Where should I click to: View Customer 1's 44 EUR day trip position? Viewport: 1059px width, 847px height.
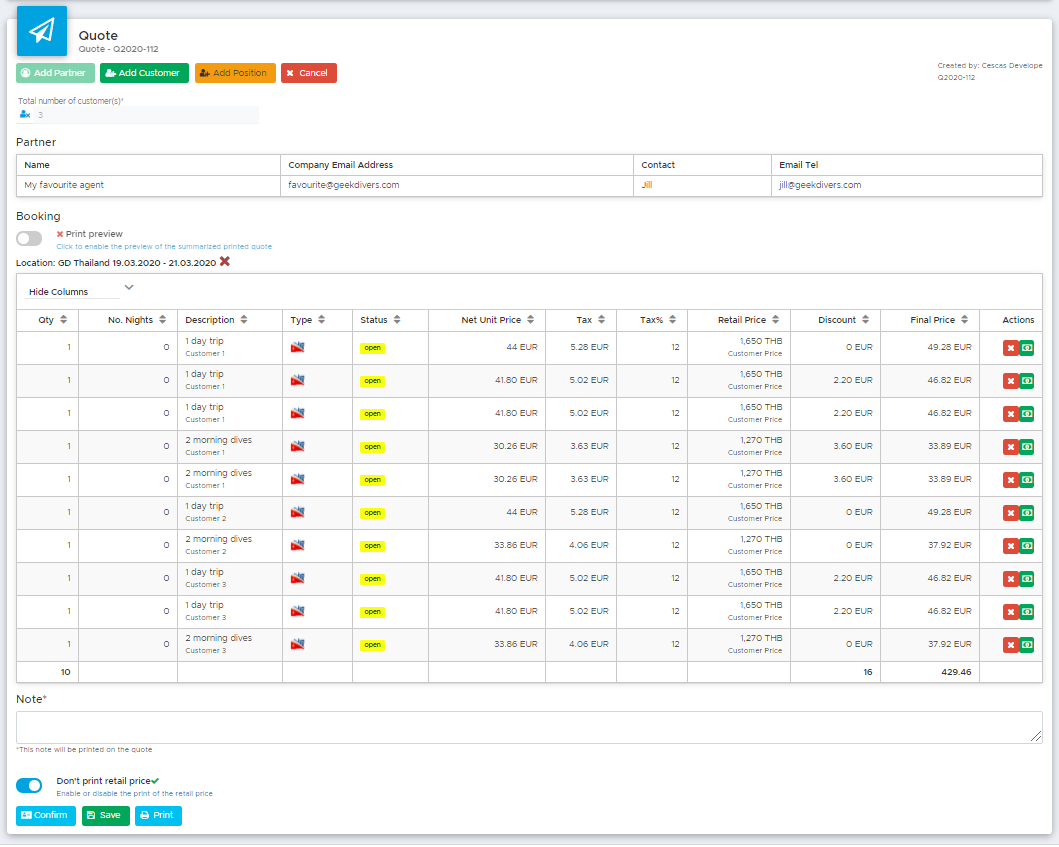point(1027,348)
